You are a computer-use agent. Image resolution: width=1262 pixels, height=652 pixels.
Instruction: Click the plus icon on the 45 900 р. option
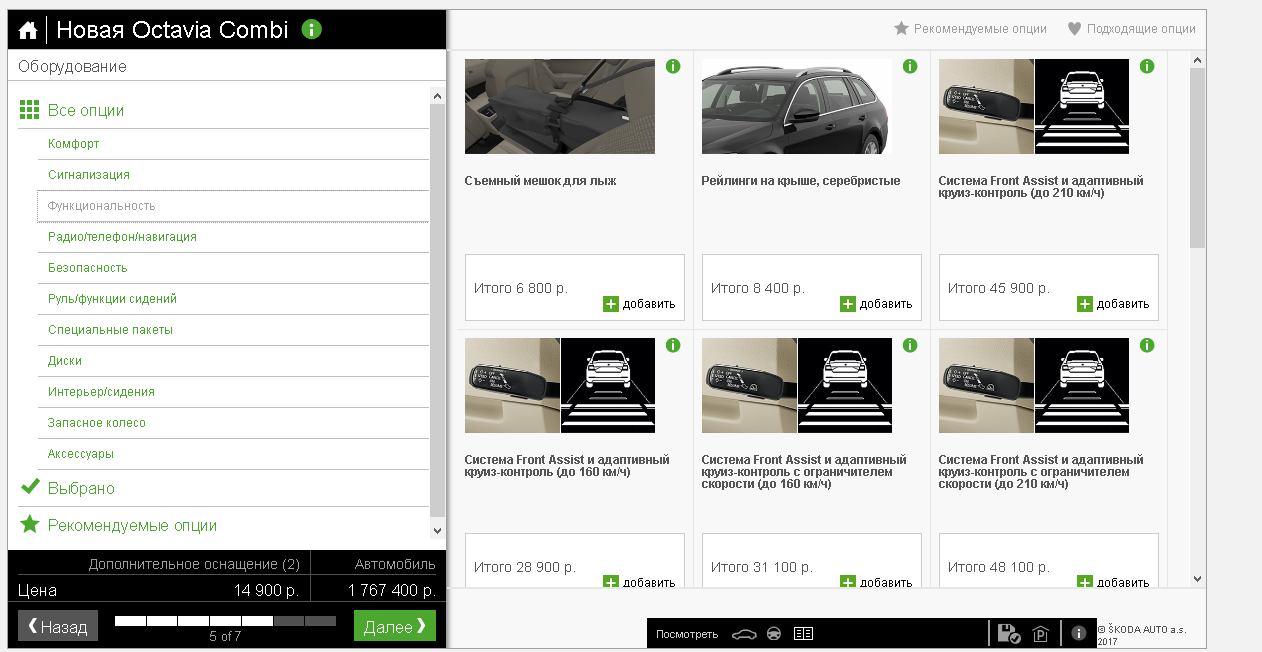1085,304
